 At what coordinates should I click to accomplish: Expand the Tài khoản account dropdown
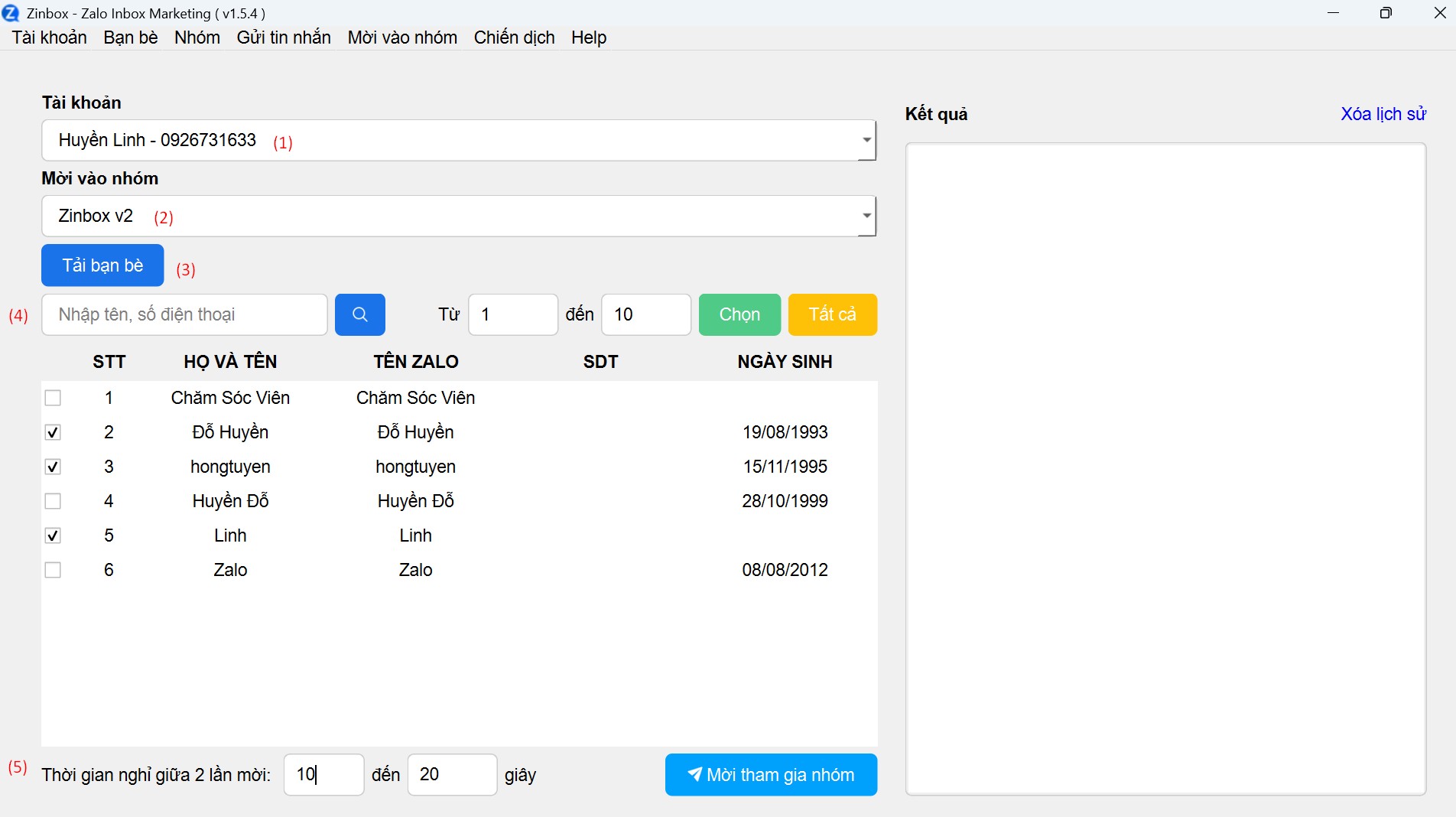[866, 140]
